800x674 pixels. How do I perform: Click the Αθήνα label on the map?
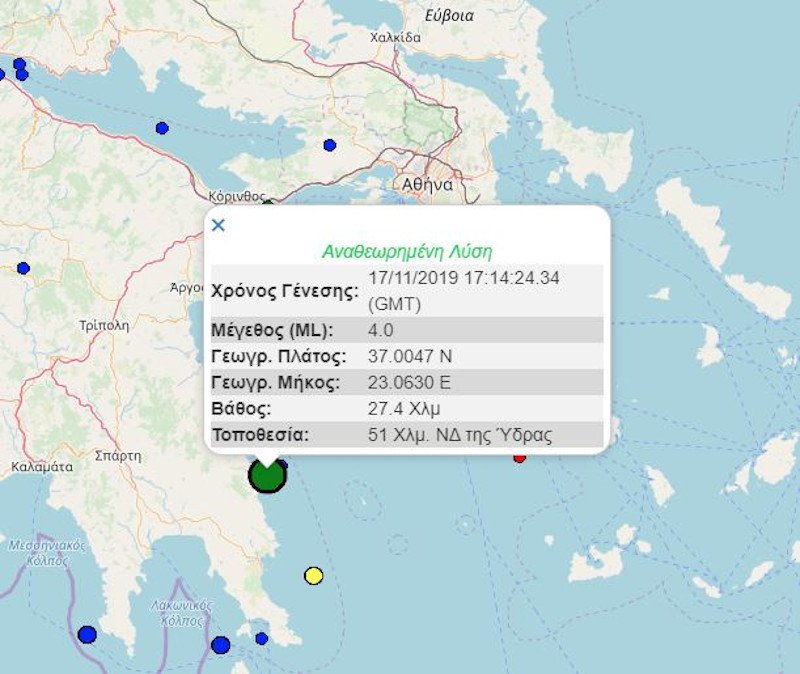pyautogui.click(x=428, y=185)
